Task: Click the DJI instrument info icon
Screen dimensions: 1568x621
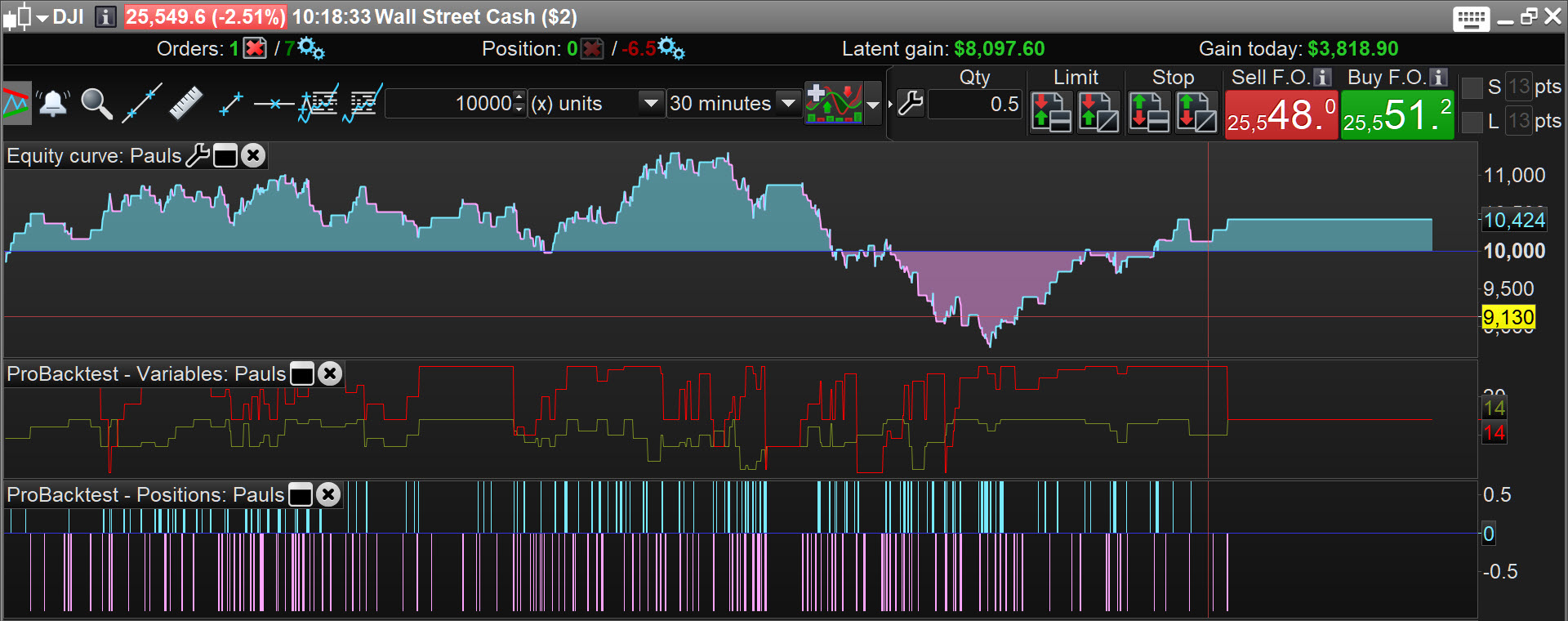Action: (105, 17)
